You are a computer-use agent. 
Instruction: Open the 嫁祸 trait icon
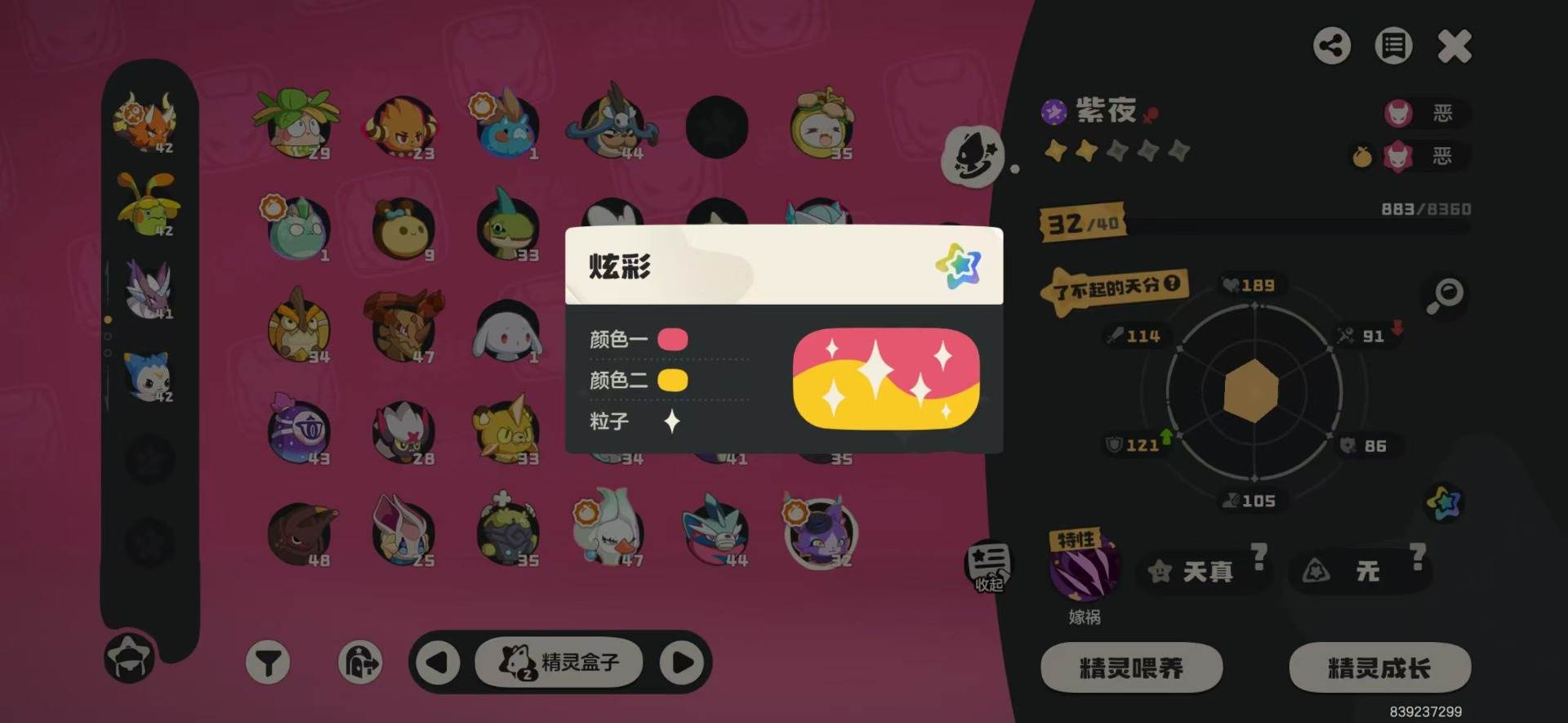click(x=1084, y=569)
